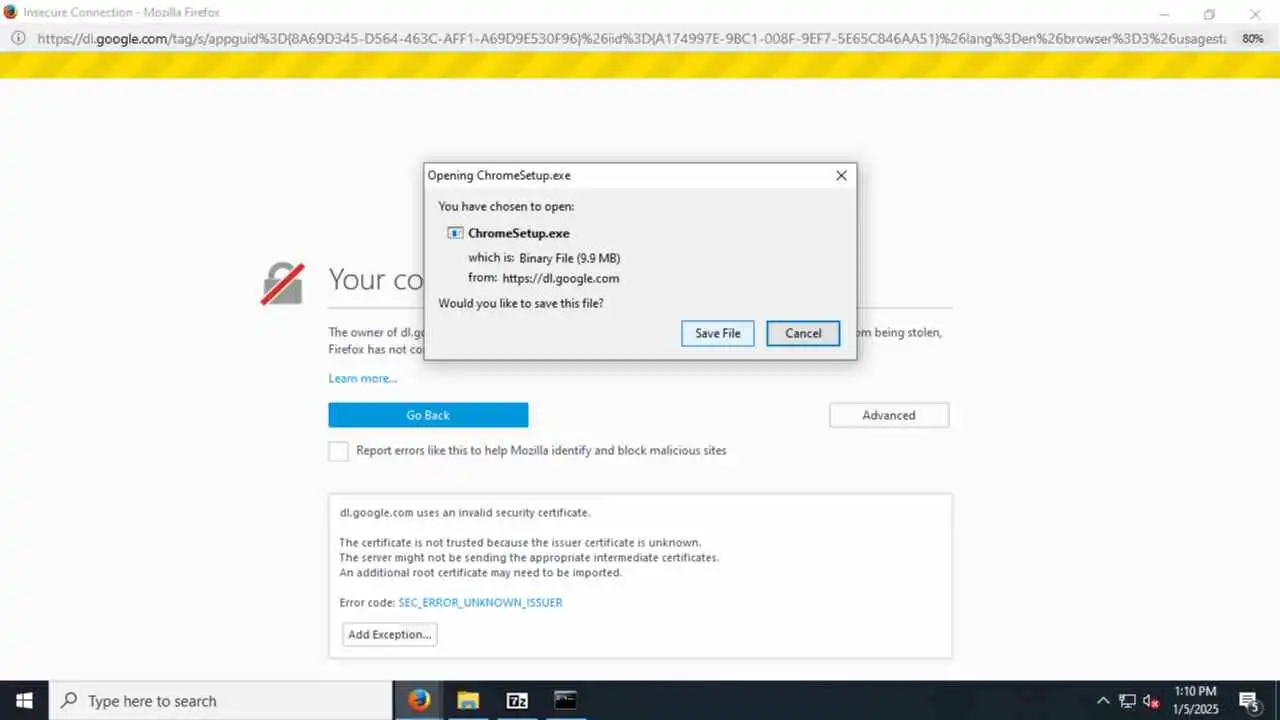The image size is (1280, 720).
Task: Click the dl.google.com URL field
Action: click(630, 38)
